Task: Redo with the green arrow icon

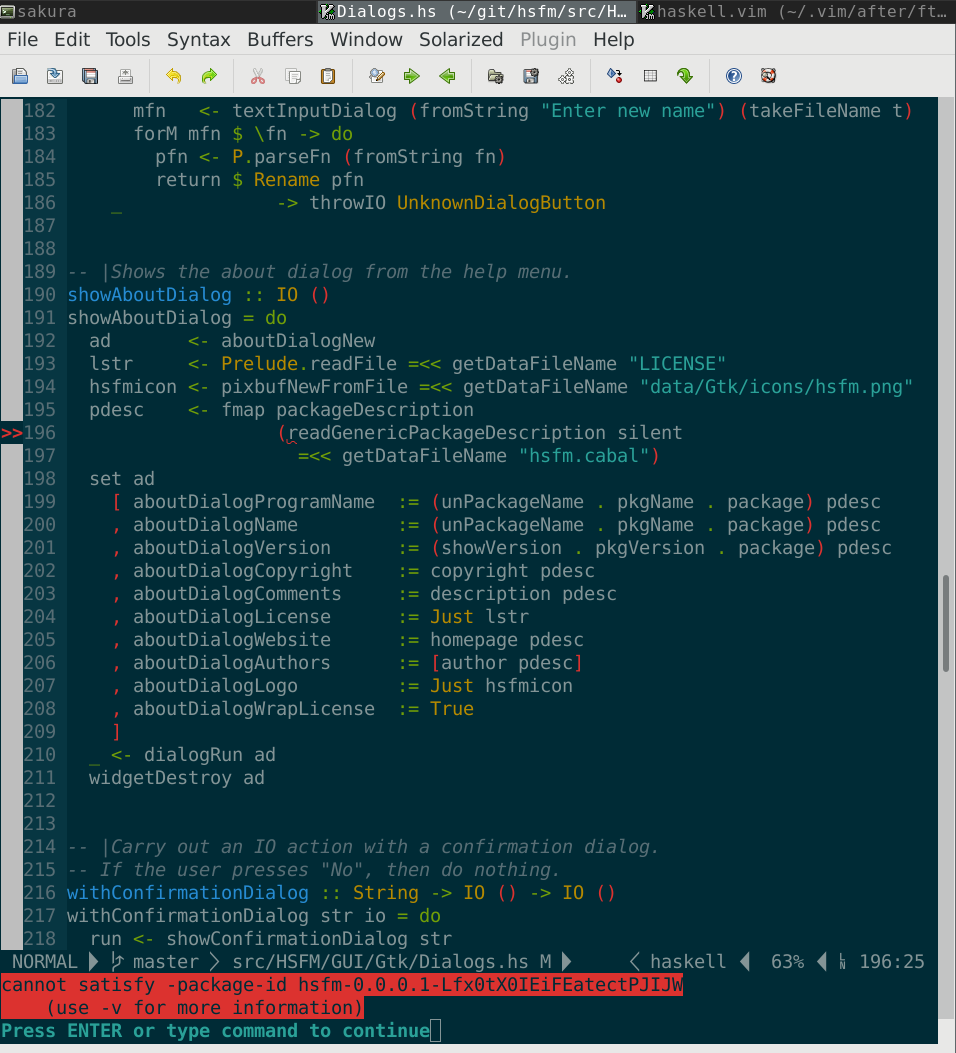Action: (209, 76)
